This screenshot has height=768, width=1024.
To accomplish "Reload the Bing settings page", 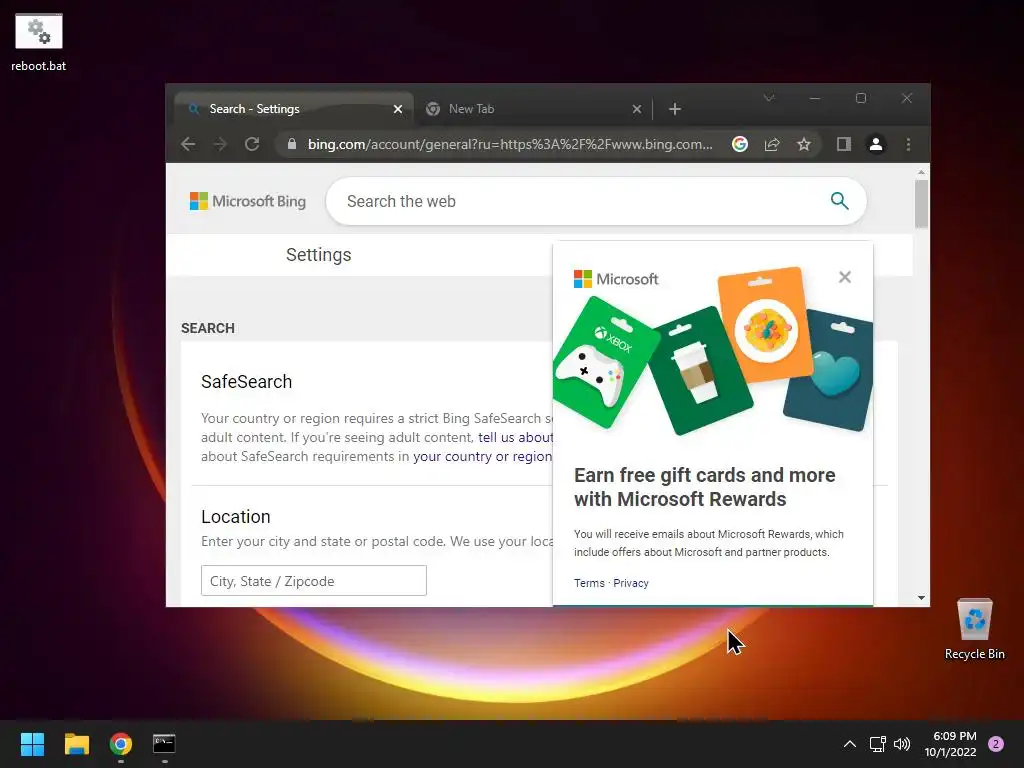I will pyautogui.click(x=252, y=144).
